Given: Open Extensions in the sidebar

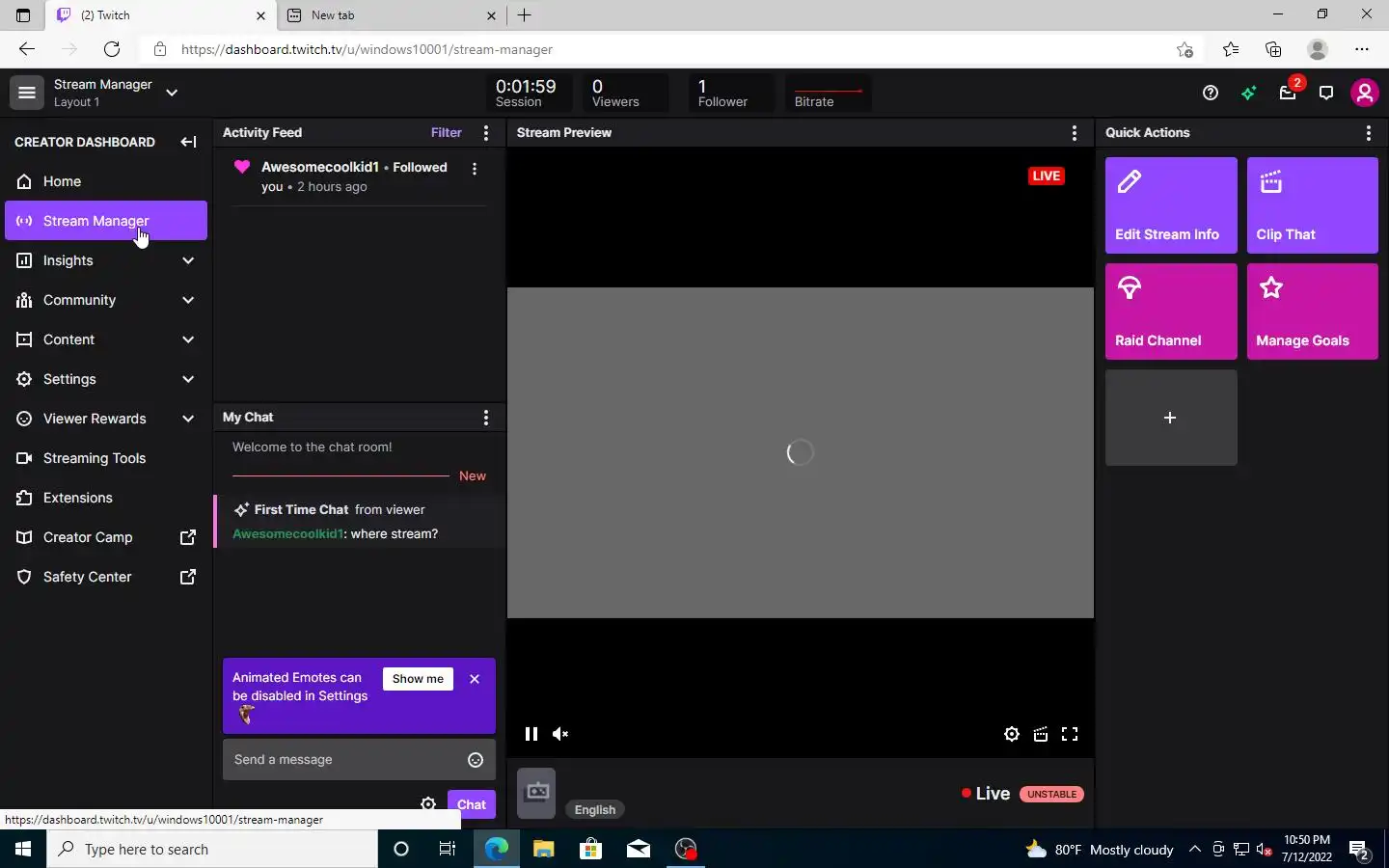Looking at the screenshot, I should click(106, 498).
